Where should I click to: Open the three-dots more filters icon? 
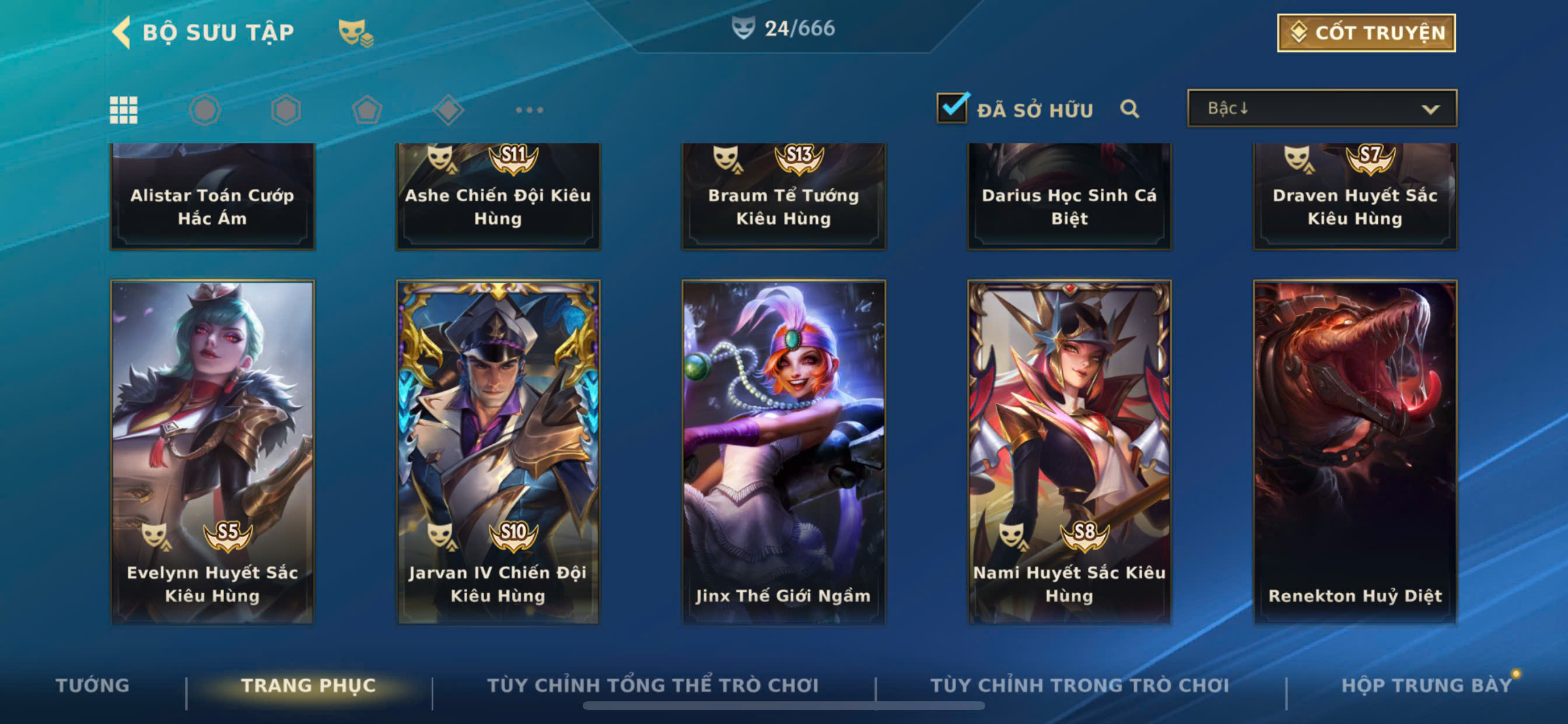[530, 110]
